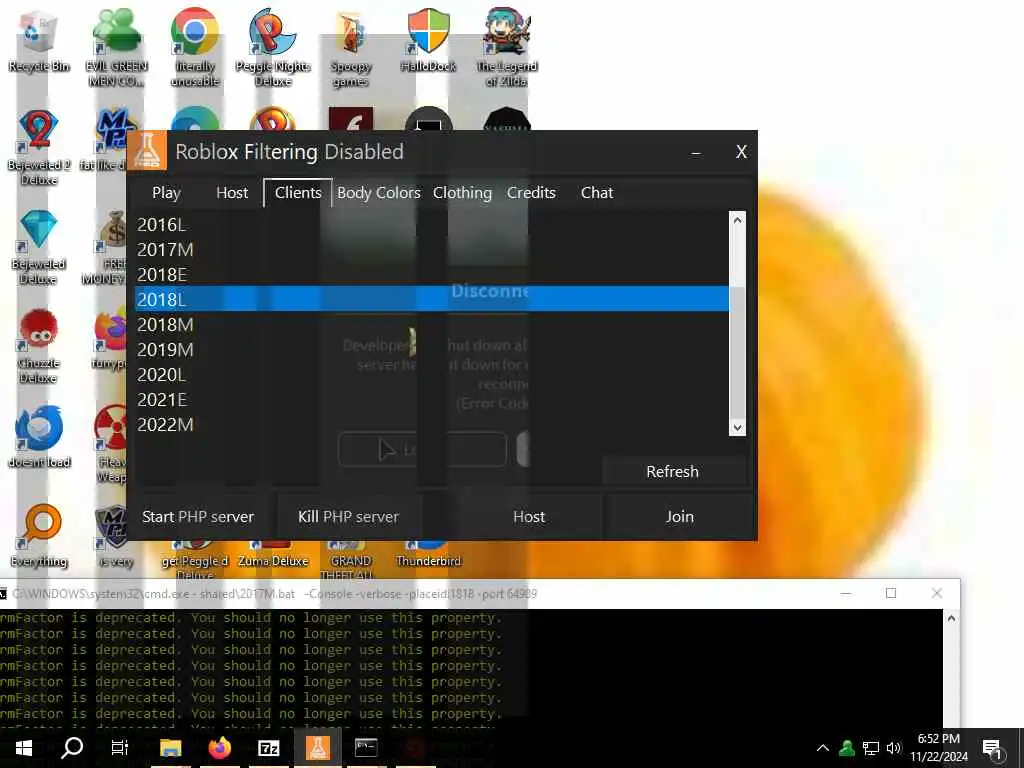Open Task View from the taskbar
The image size is (1024, 768).
120,748
